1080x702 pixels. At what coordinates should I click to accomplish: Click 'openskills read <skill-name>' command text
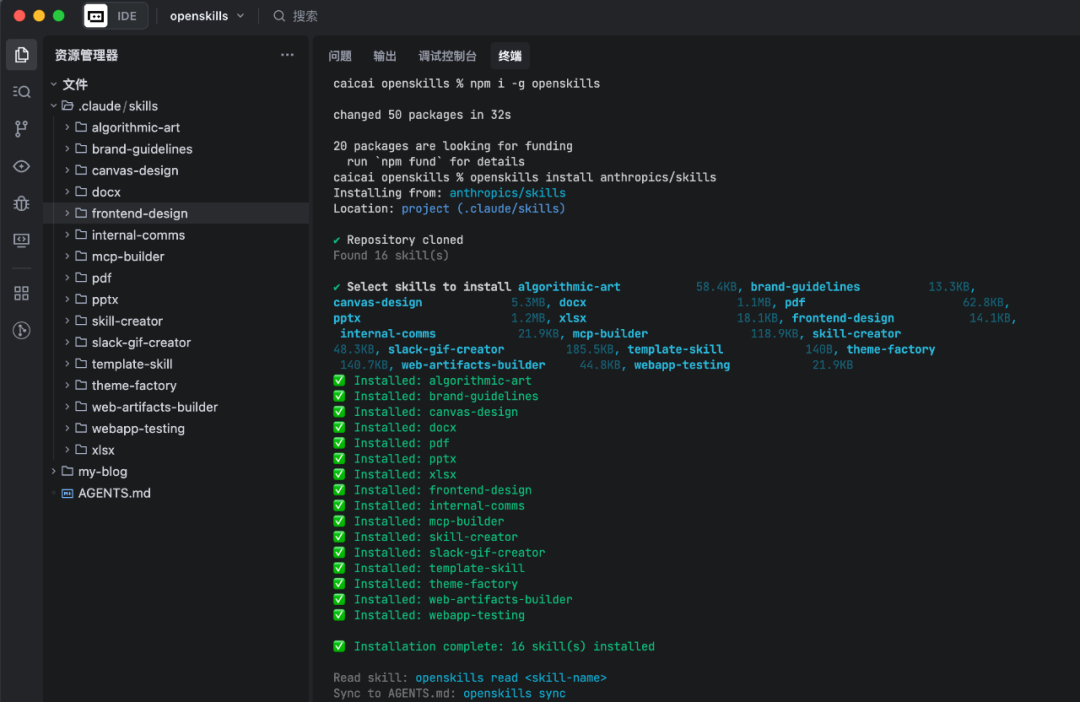tap(510, 678)
